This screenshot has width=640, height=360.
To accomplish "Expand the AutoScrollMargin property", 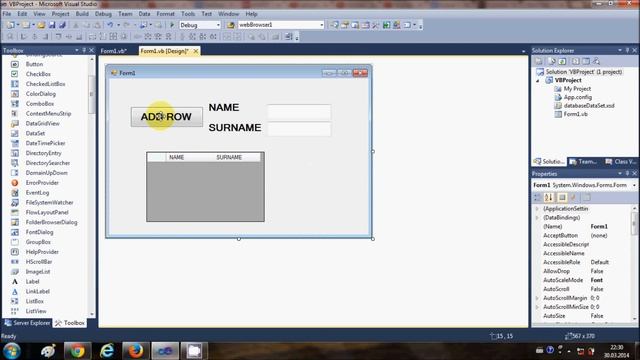I will click(x=537, y=298).
